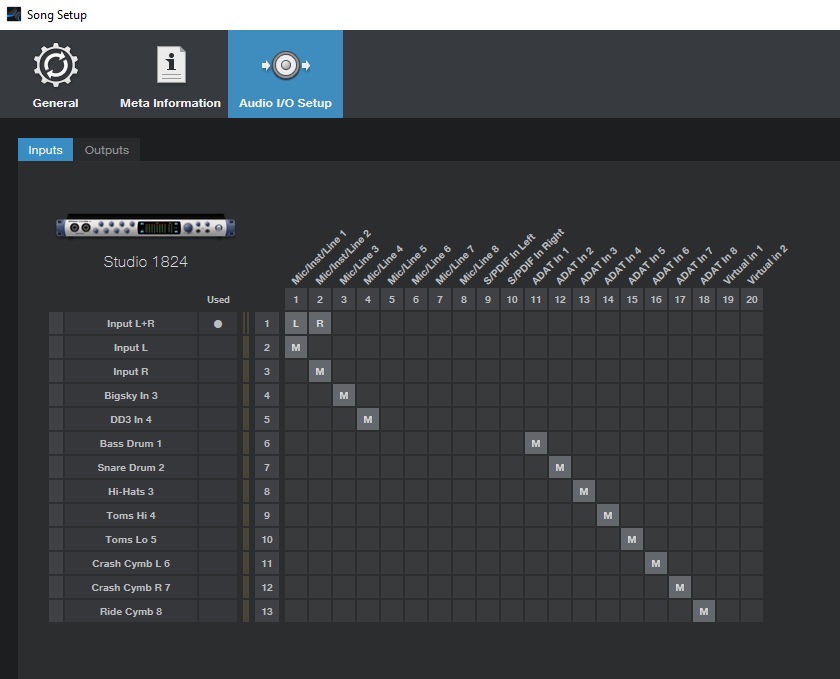This screenshot has width=840, height=679.
Task: Toggle the M routing cell for Bass Drum 1
Action: pos(536,443)
